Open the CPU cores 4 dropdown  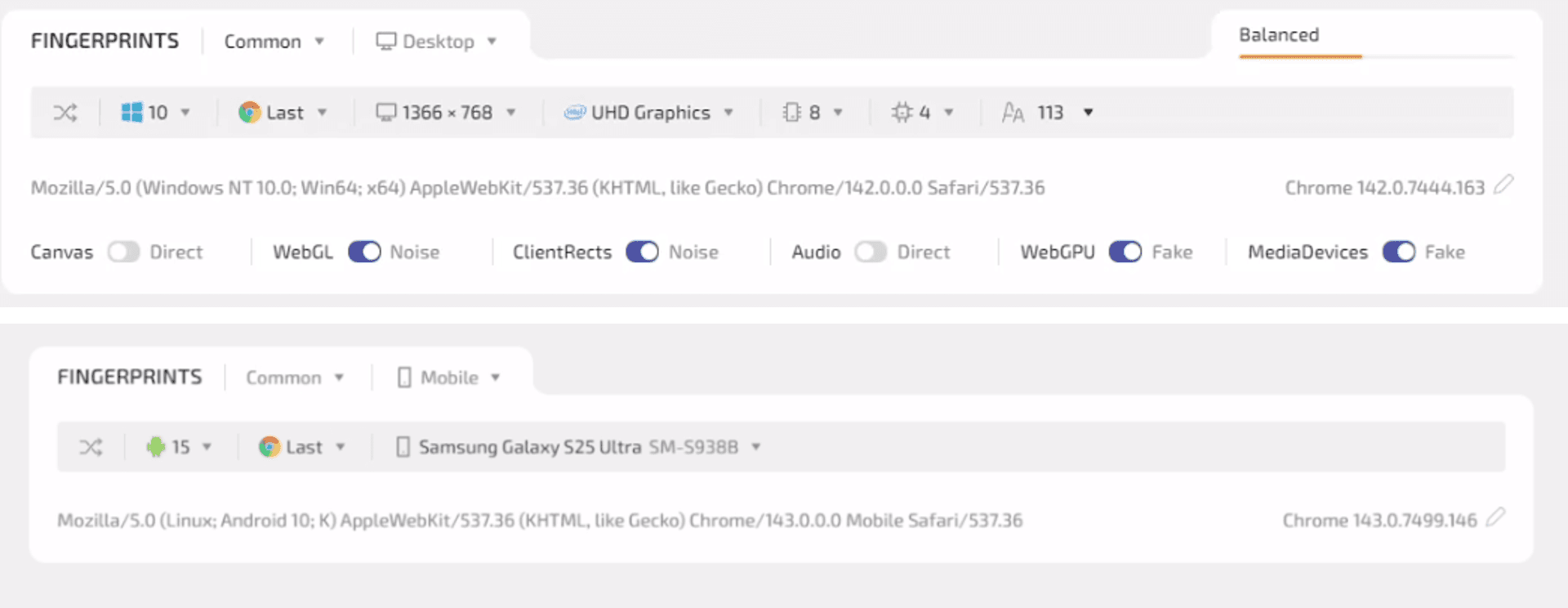pos(923,112)
